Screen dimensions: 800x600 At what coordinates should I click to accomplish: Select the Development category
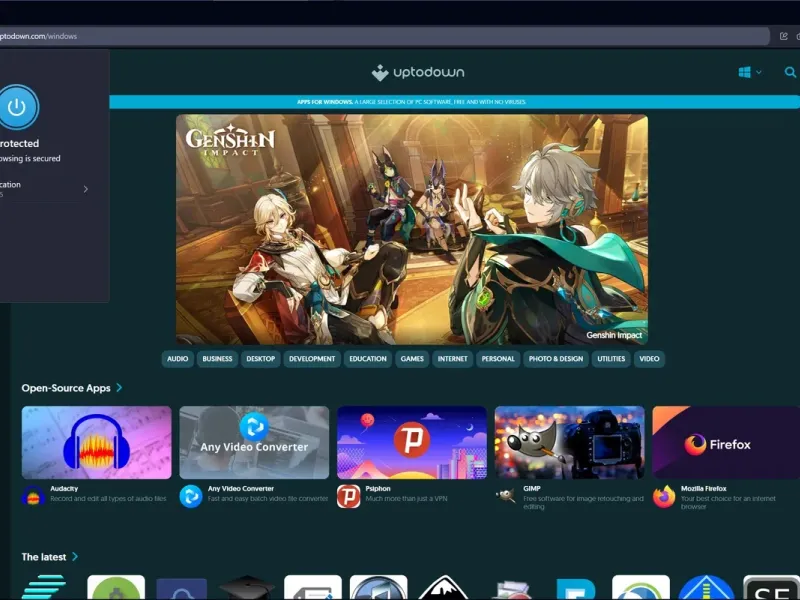click(312, 359)
